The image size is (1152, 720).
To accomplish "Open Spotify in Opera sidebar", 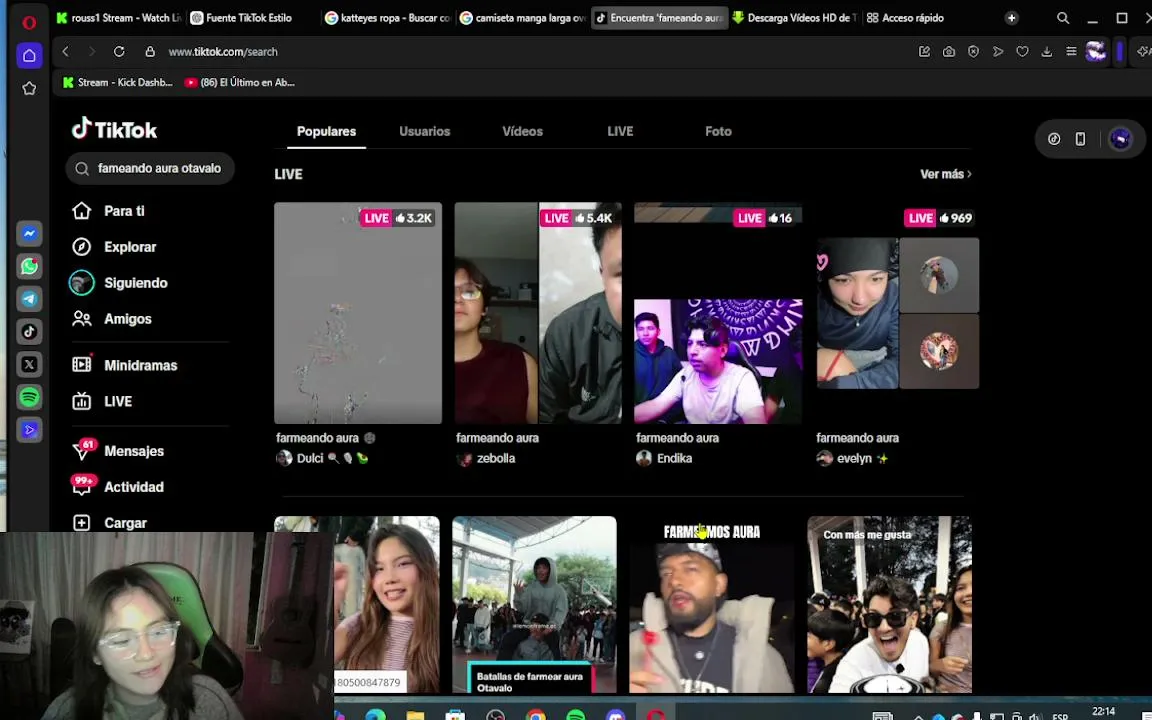I will click(29, 397).
